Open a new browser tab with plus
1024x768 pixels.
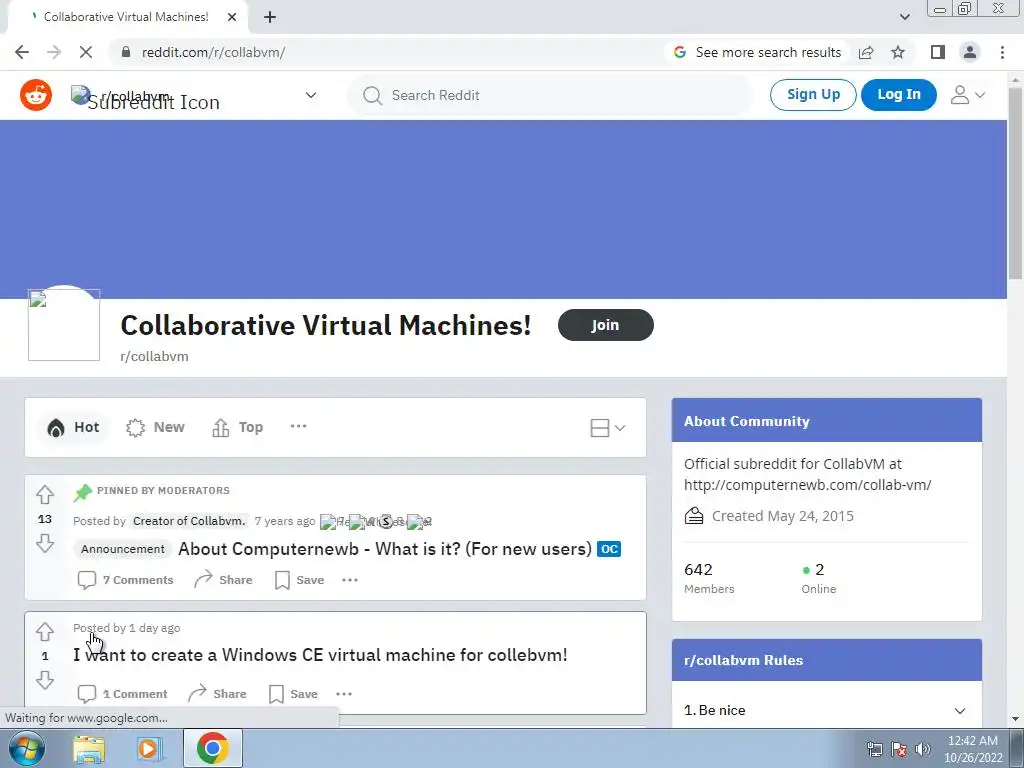click(x=270, y=17)
